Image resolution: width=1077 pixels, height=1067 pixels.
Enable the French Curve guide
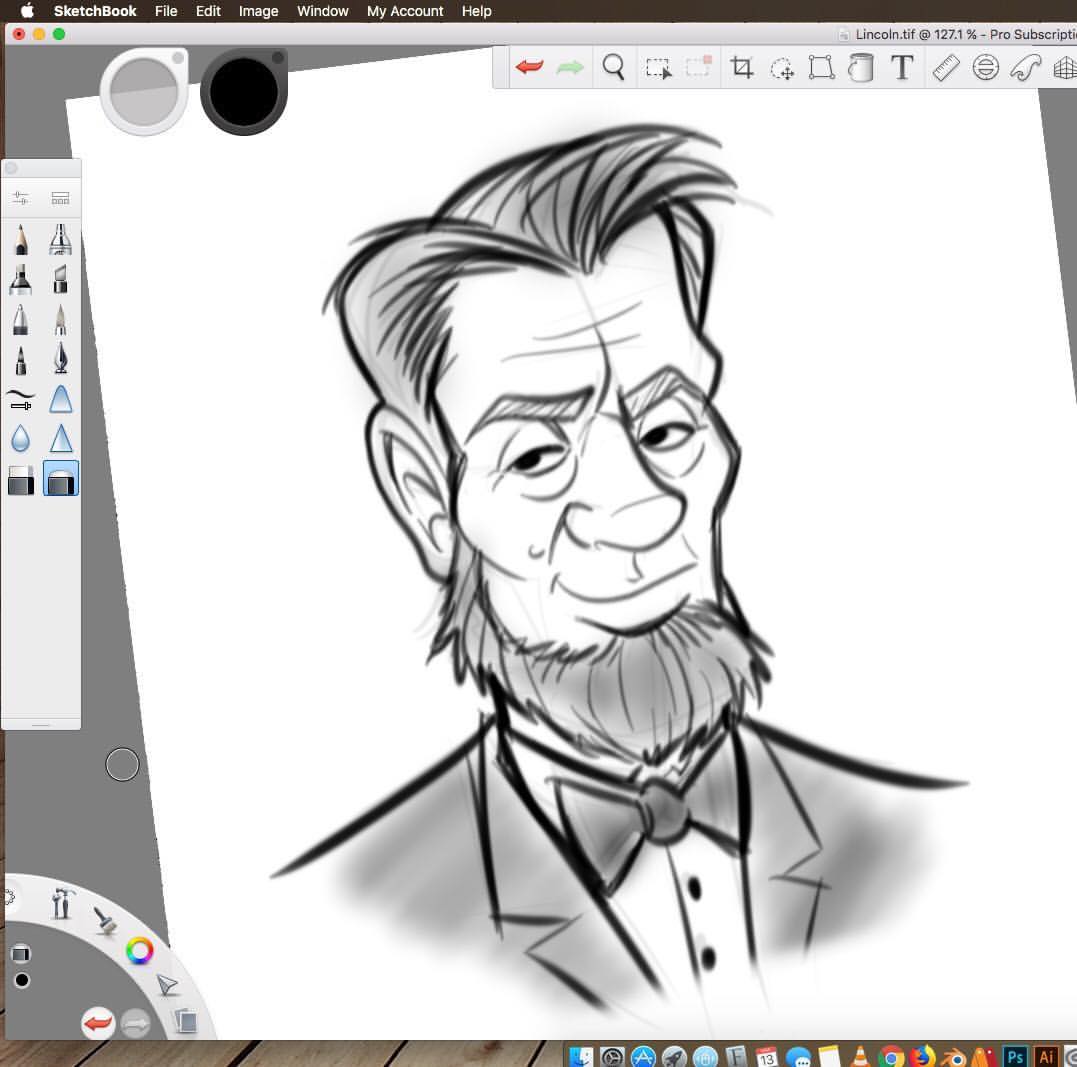tap(1025, 67)
